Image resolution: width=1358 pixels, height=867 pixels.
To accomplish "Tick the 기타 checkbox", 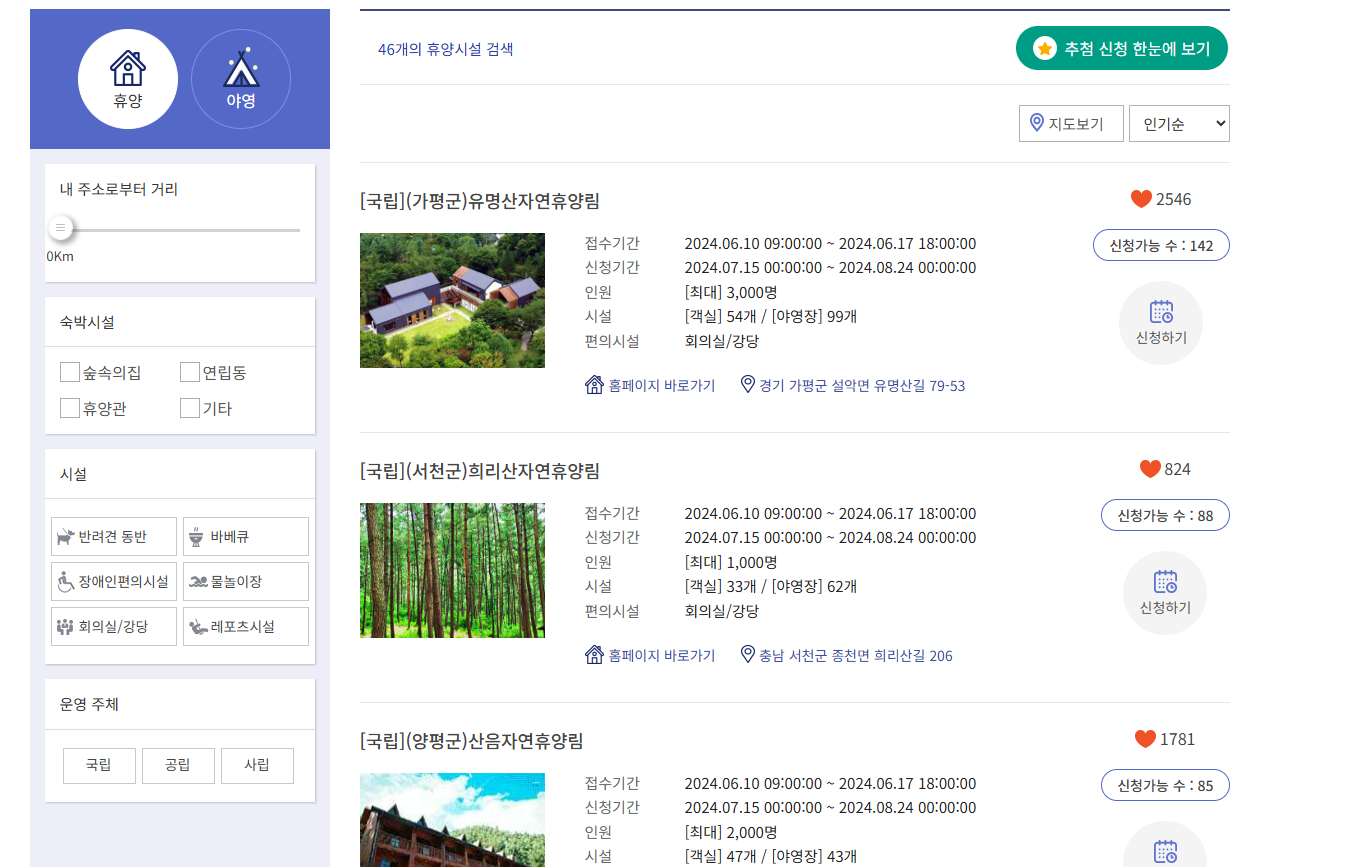I will point(190,408).
